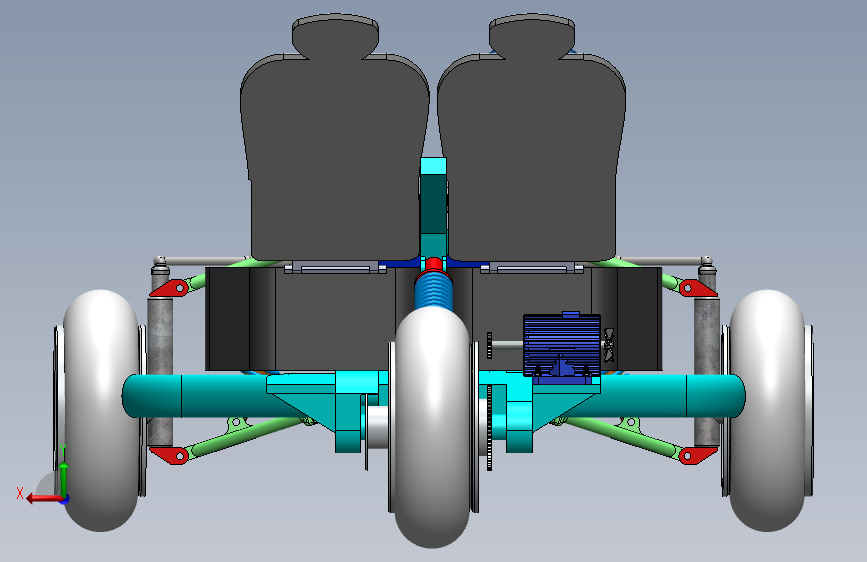Pick the center front wheel

pyautogui.click(x=432, y=427)
